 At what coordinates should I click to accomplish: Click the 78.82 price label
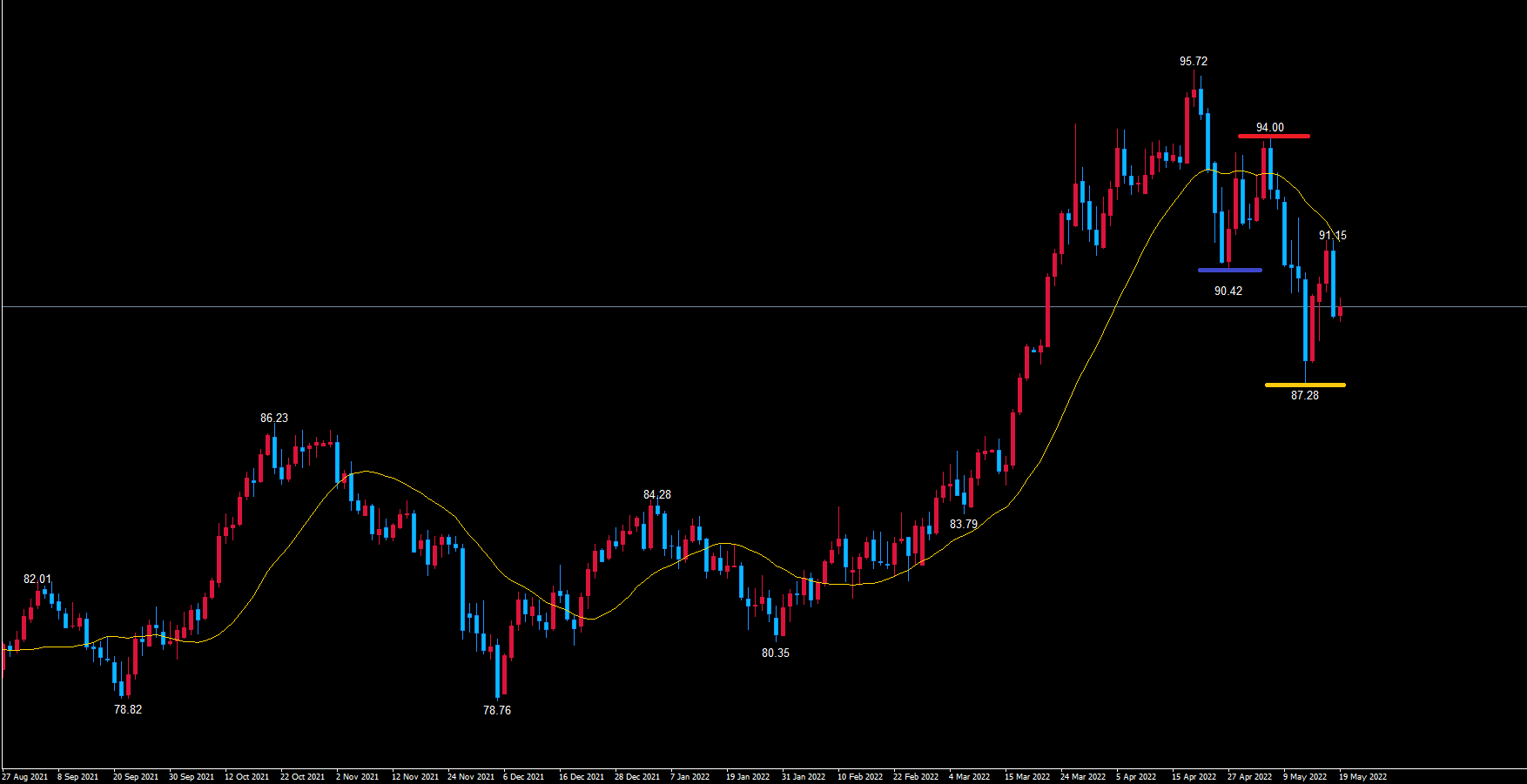pos(128,710)
